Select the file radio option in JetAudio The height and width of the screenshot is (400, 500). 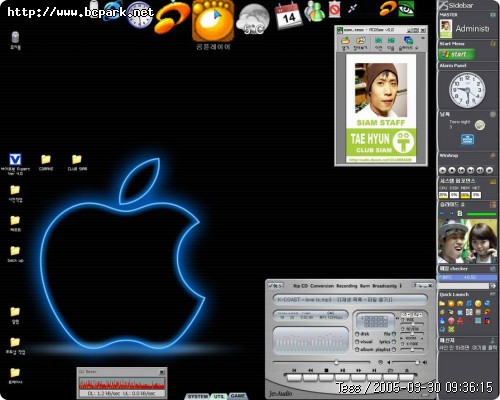tap(394, 334)
